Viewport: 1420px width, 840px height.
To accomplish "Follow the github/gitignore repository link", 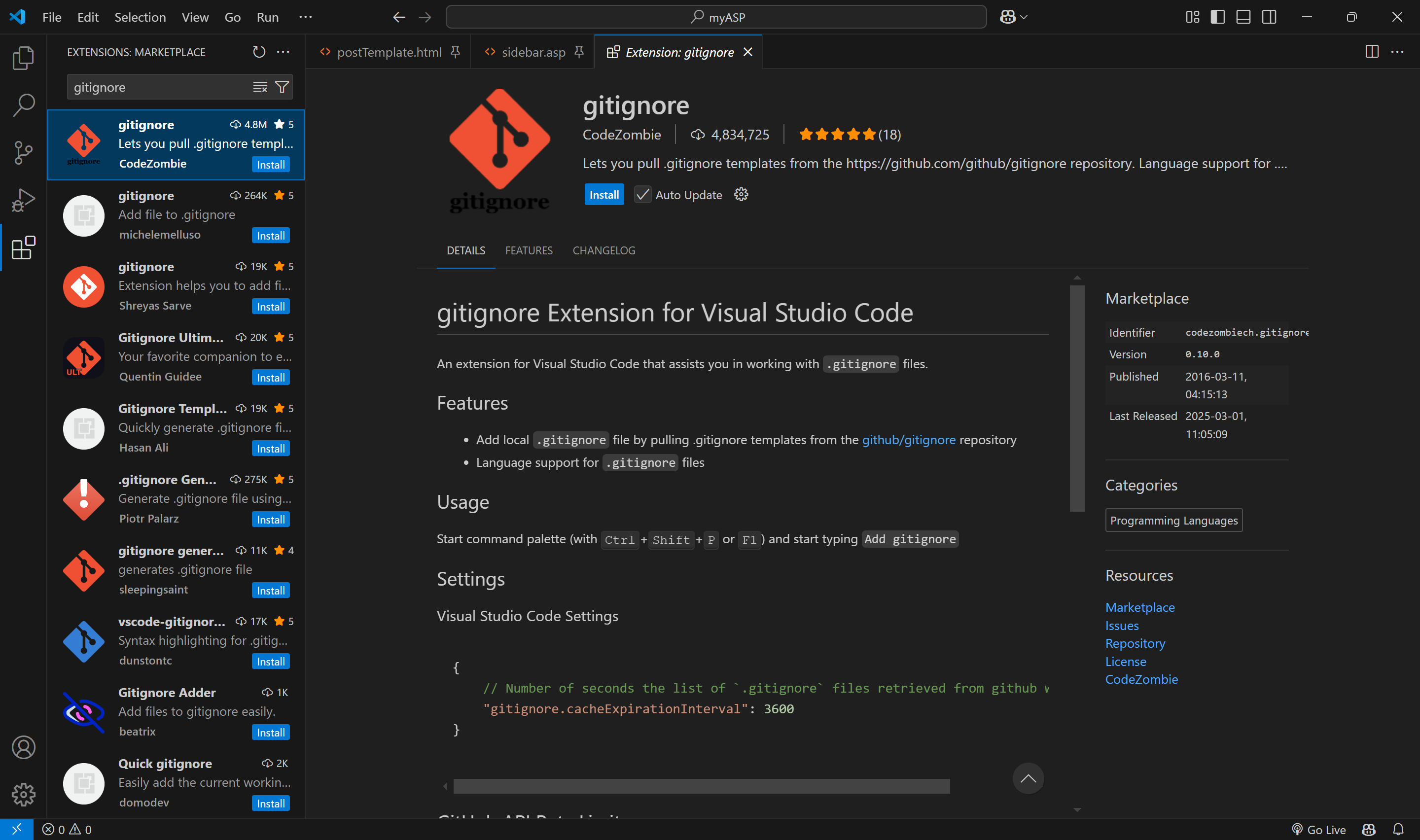I will coord(908,440).
